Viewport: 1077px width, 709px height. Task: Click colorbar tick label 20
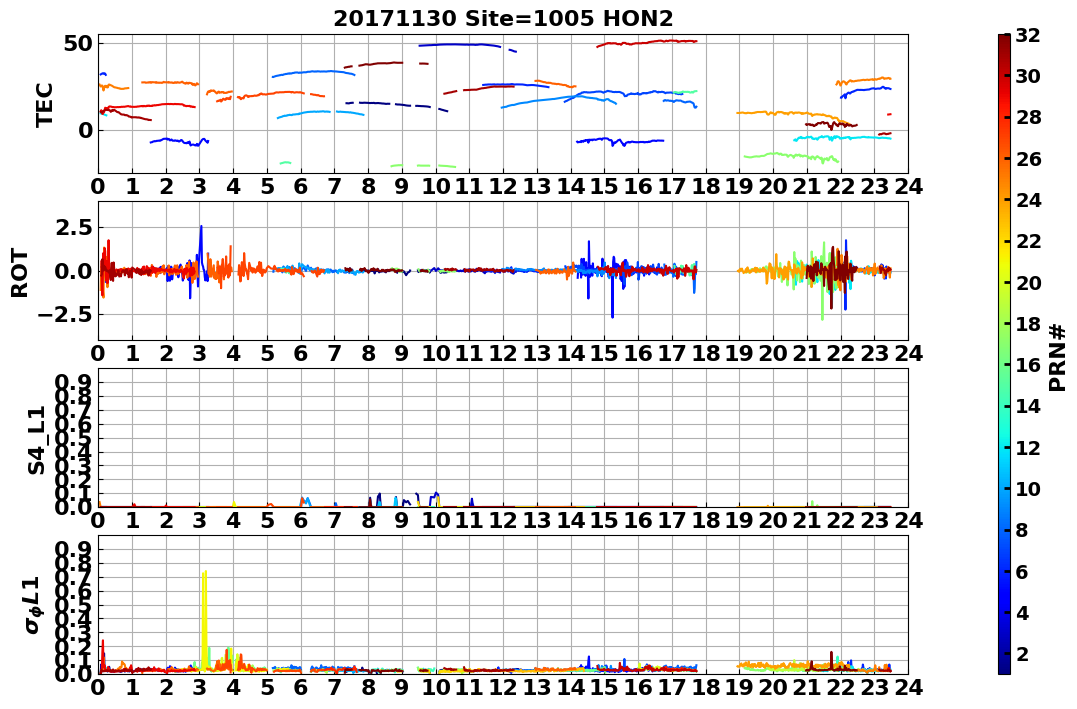point(1028,282)
